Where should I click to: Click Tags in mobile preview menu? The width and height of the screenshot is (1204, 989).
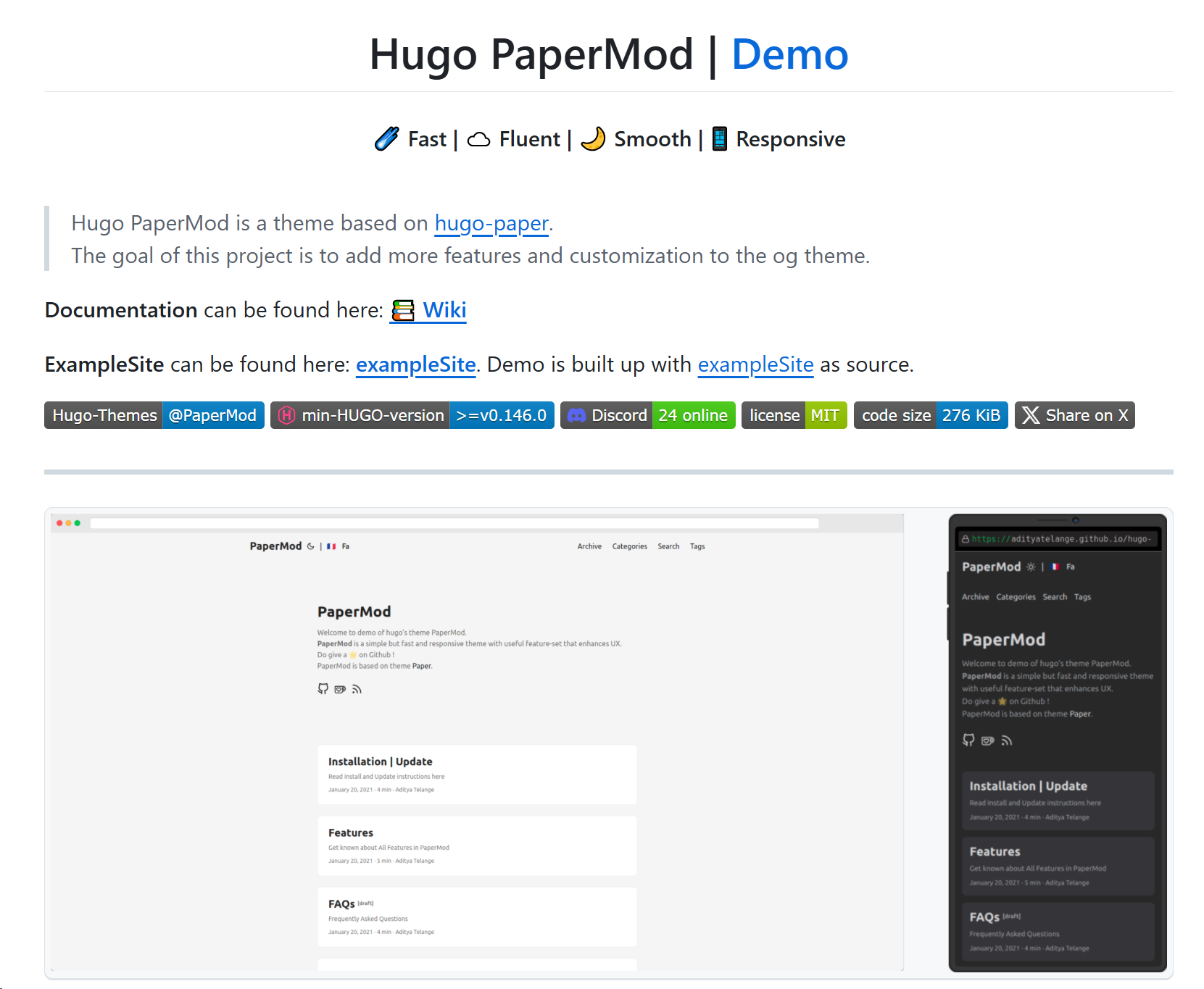[x=1082, y=597]
